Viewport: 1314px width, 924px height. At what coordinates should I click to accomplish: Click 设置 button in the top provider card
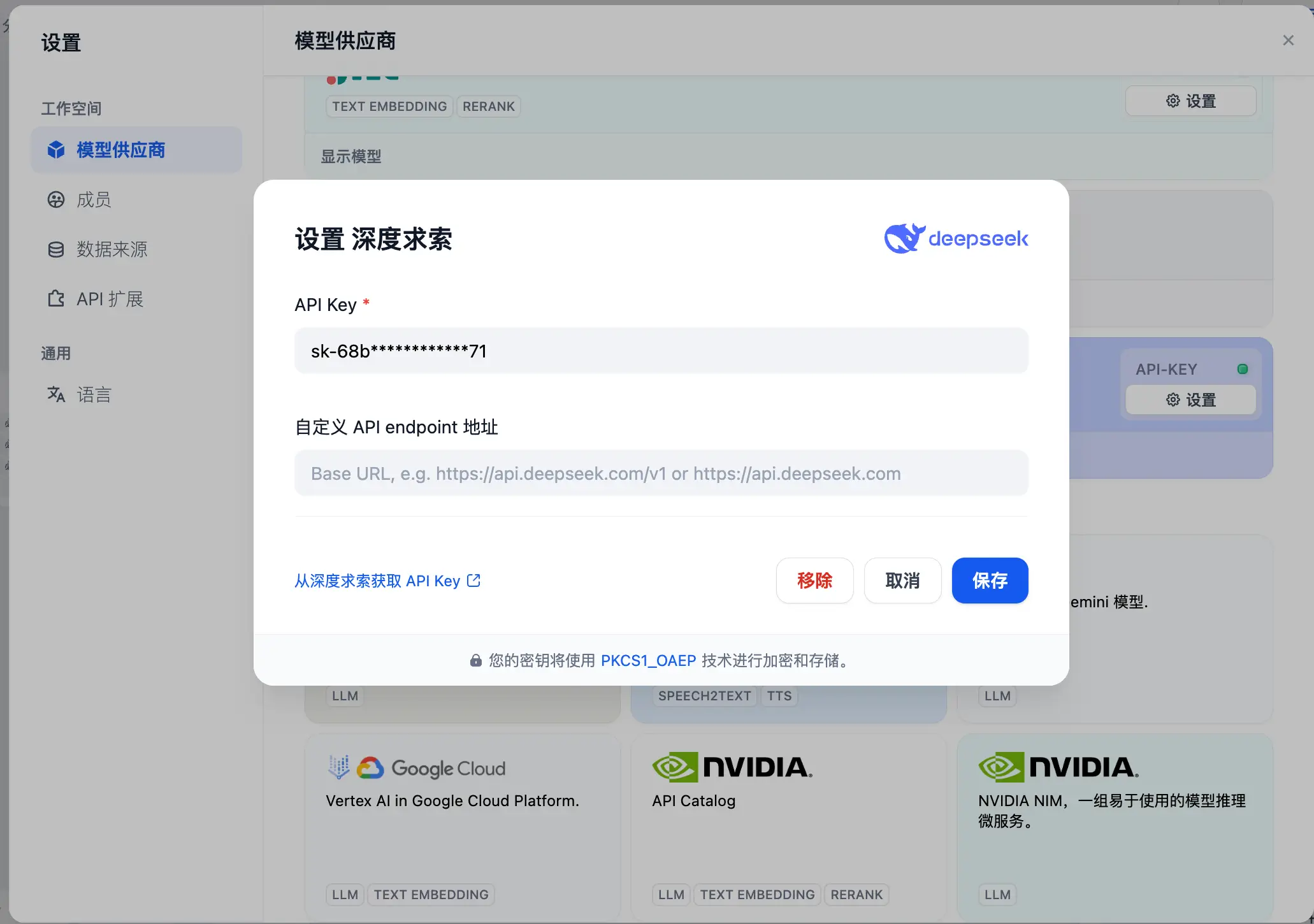[x=1190, y=101]
